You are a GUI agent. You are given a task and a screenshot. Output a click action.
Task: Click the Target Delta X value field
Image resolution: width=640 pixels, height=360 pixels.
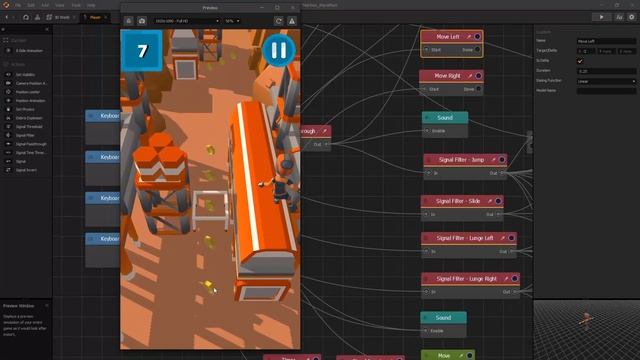point(586,51)
